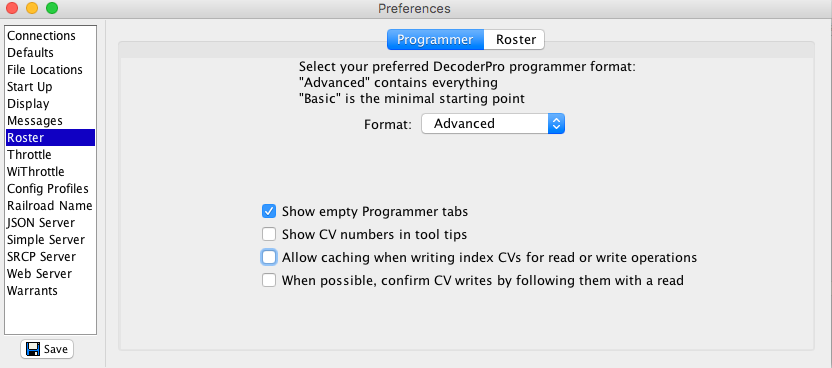The height and width of the screenshot is (368, 832).
Task: Minimize the Preferences window with the yellow button
Action: 32,8
